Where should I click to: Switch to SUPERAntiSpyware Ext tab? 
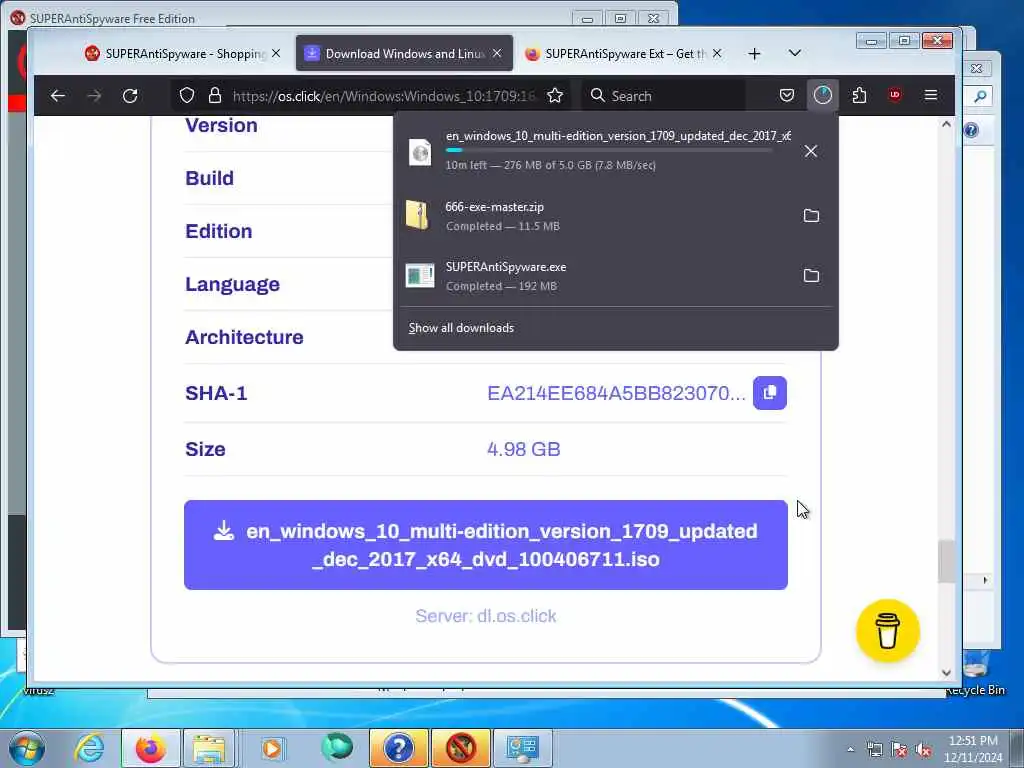click(x=624, y=54)
